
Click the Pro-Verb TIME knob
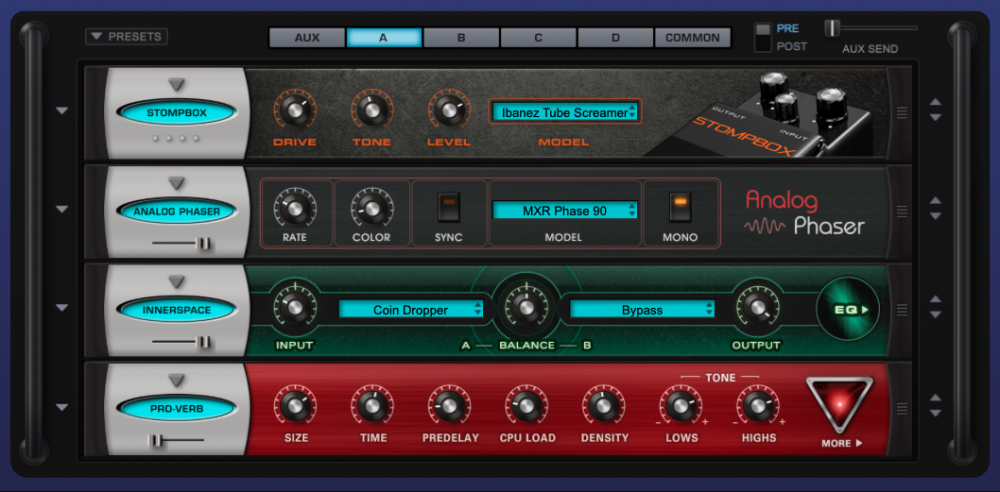tap(372, 405)
